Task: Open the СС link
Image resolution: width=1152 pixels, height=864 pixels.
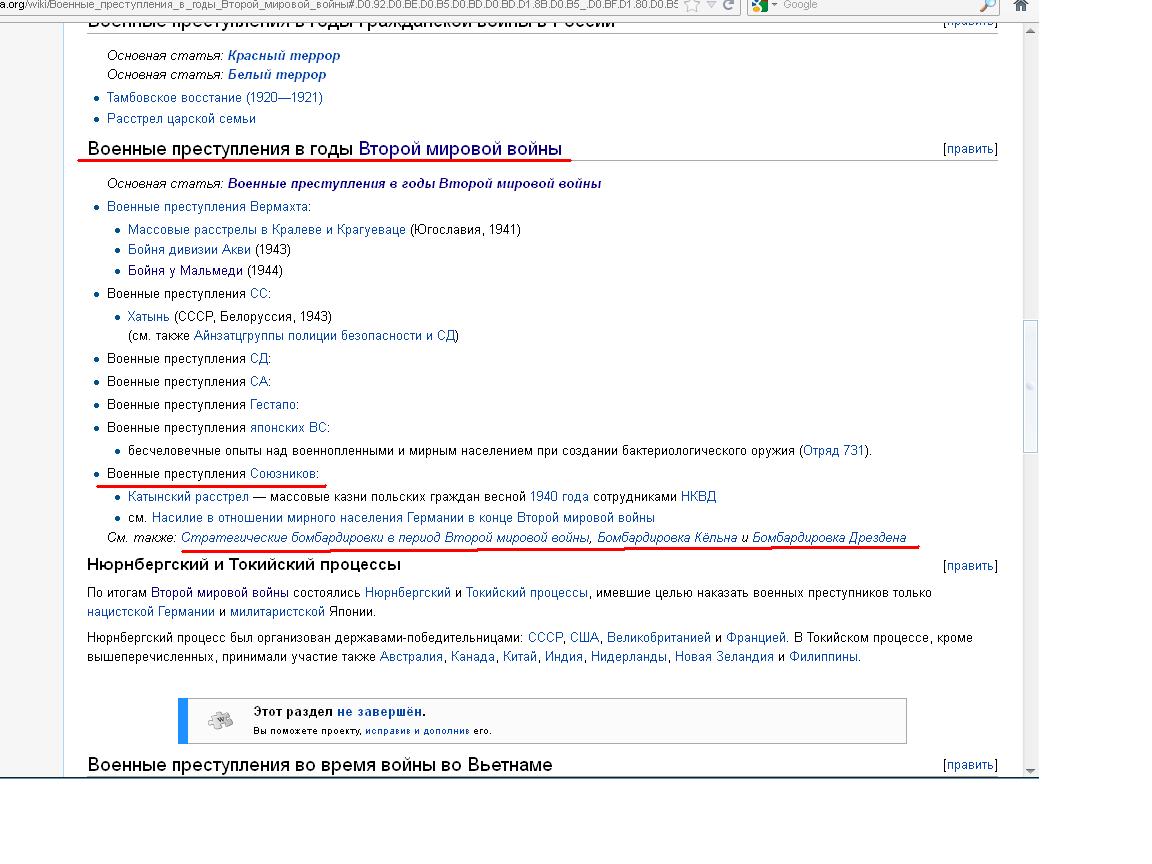Action: coord(259,293)
